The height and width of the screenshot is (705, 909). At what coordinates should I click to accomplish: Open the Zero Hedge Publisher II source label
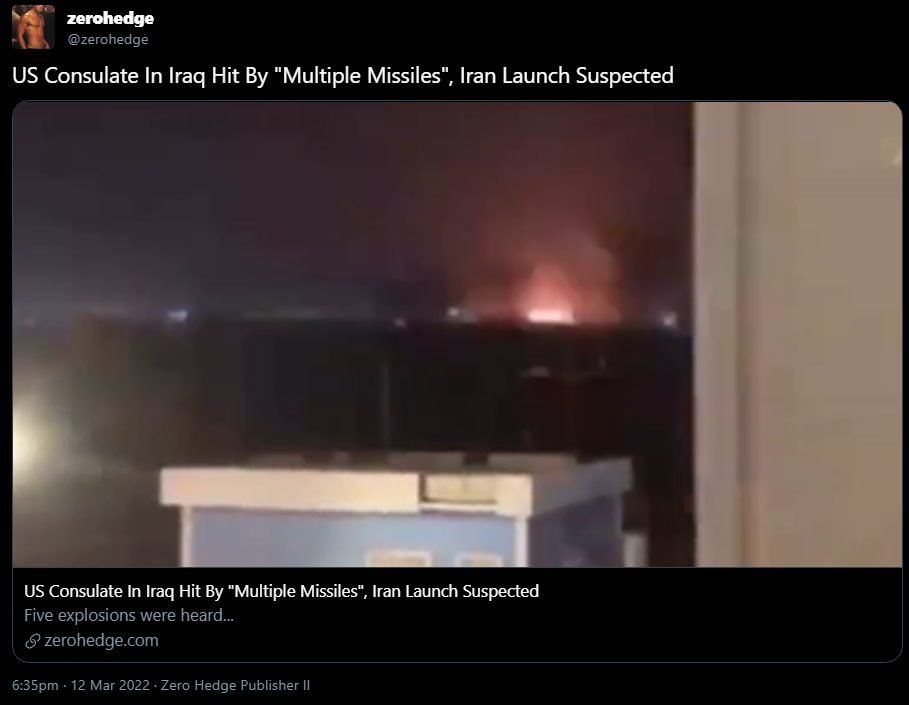pos(235,685)
